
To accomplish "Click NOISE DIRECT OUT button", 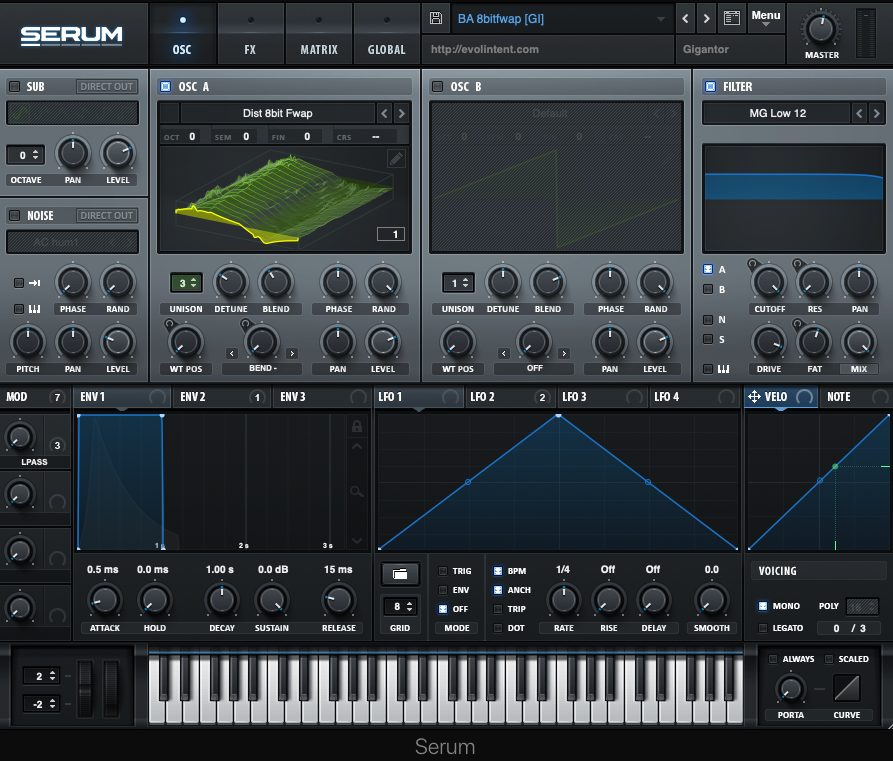I will 106,215.
